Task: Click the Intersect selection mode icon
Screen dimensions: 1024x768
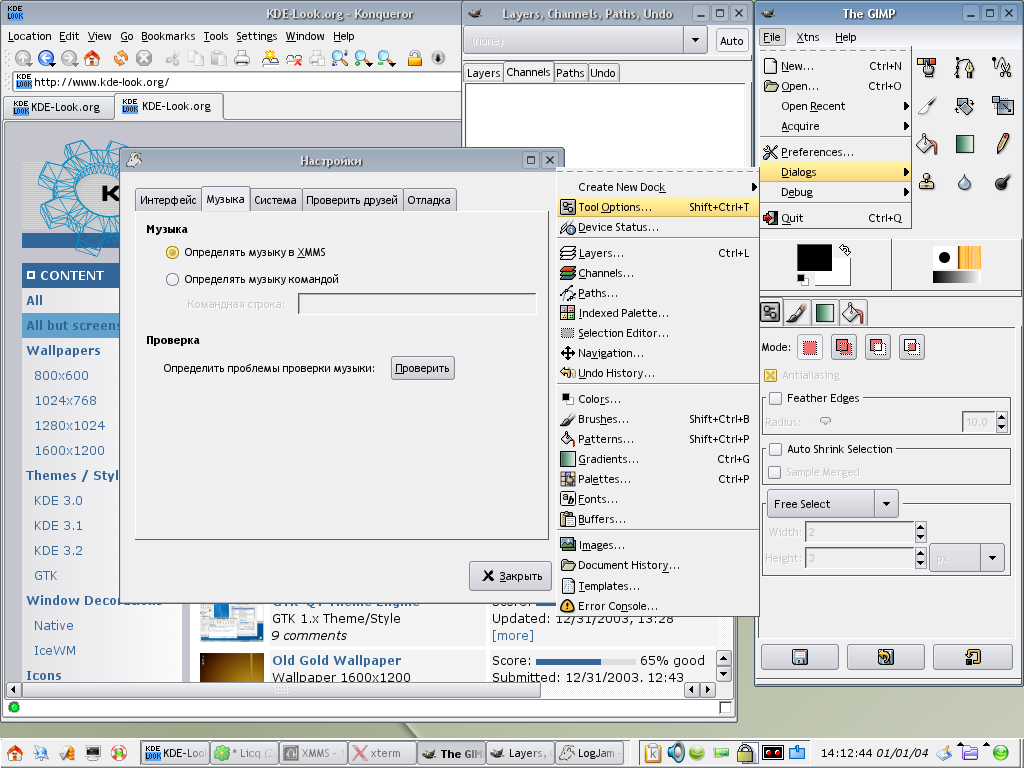Action: [912, 347]
